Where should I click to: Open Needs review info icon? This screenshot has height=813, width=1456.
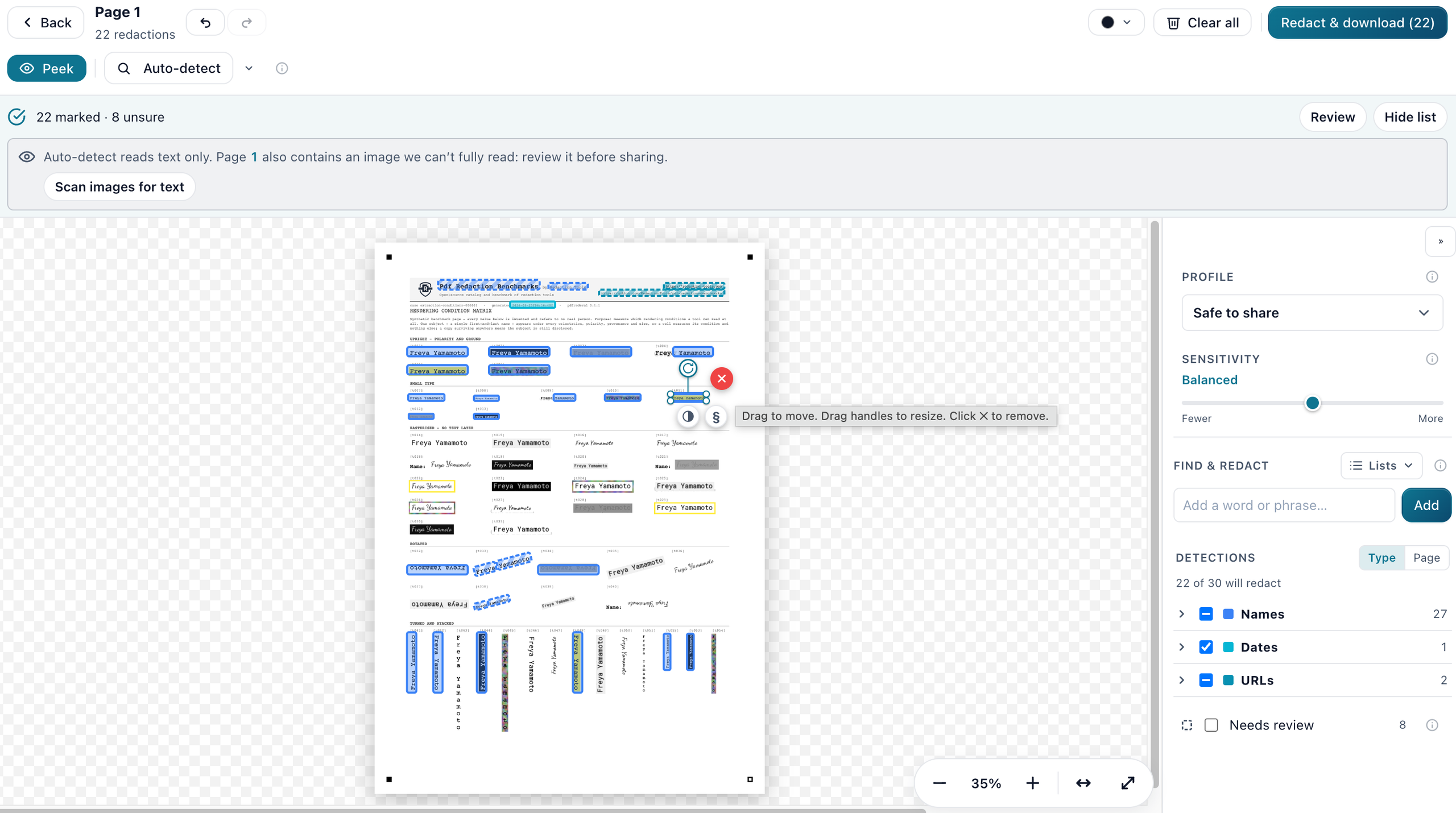(1432, 725)
